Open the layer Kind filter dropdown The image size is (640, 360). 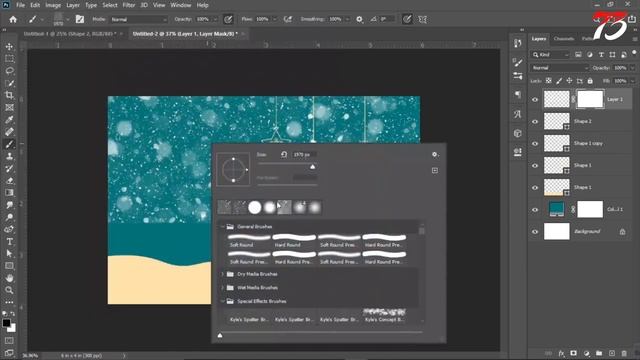pos(550,55)
